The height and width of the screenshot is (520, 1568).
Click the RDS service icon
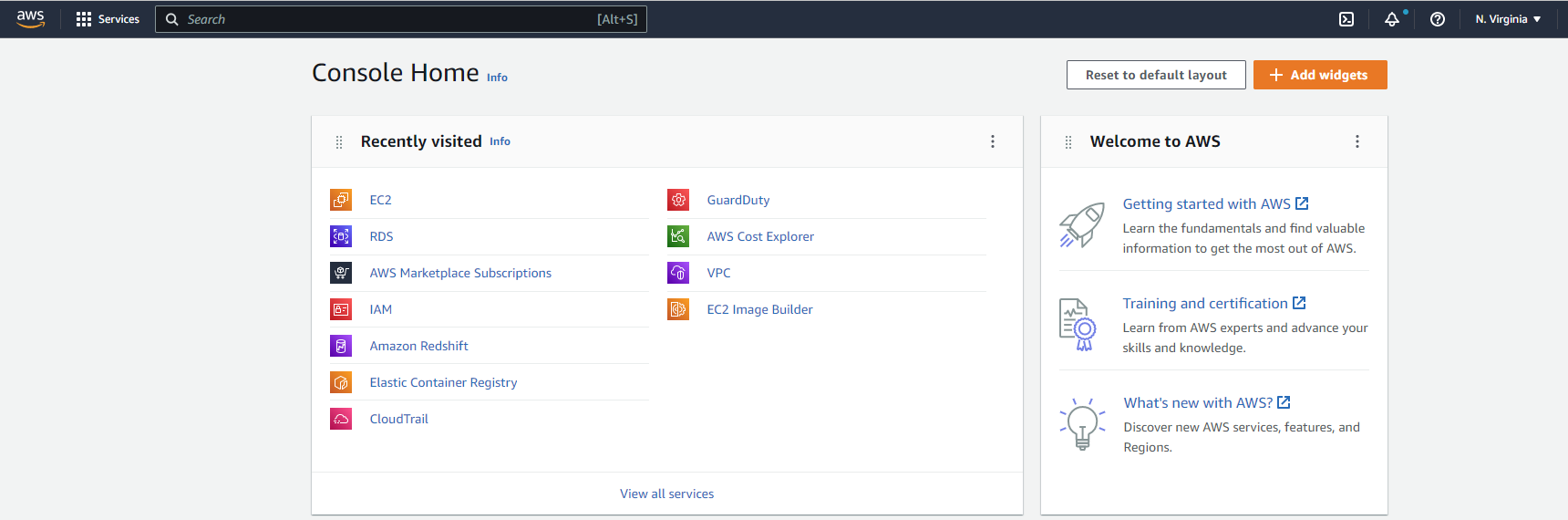(341, 236)
